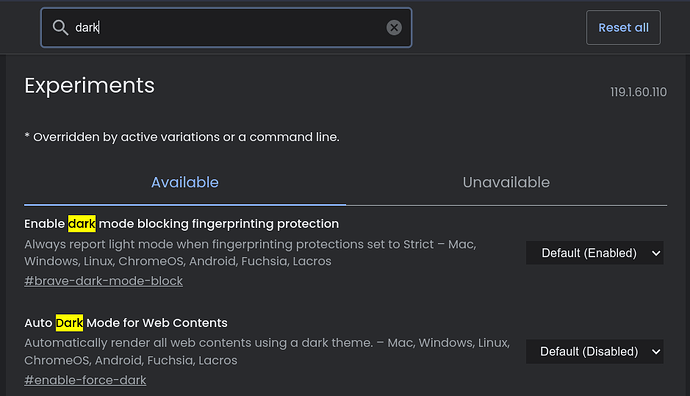Open the #brave-dark-mode-block link
Screen dimensions: 690x396
[x=103, y=281]
